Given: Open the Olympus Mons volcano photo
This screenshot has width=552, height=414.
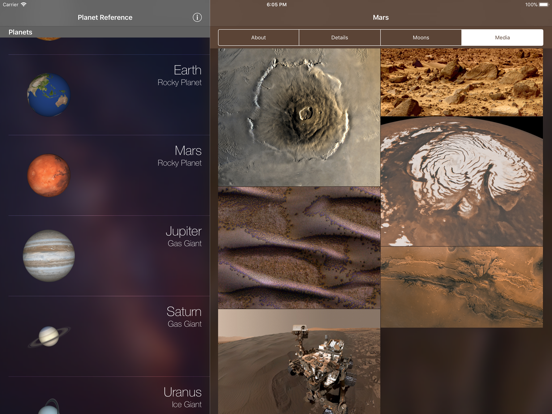Looking at the screenshot, I should pos(299,117).
